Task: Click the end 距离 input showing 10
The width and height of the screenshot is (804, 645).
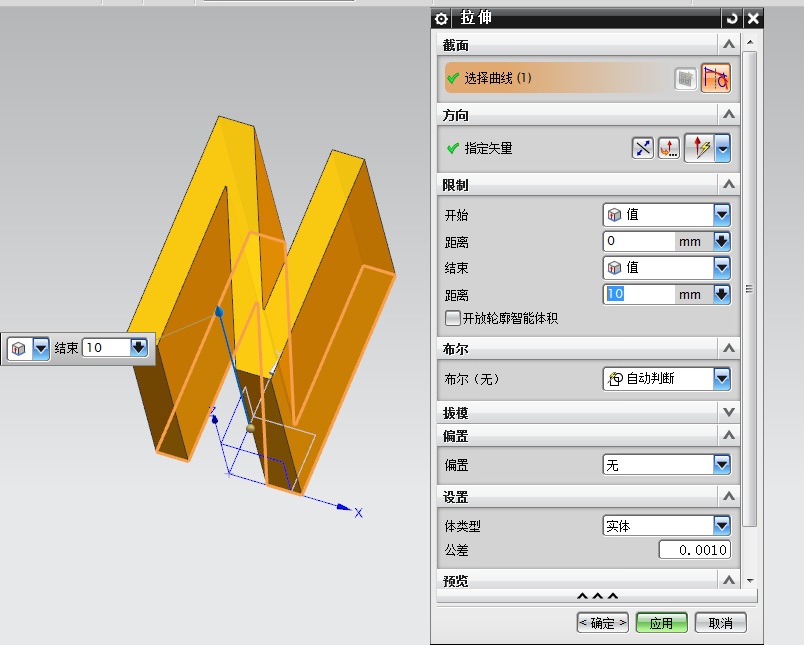Action: point(639,294)
